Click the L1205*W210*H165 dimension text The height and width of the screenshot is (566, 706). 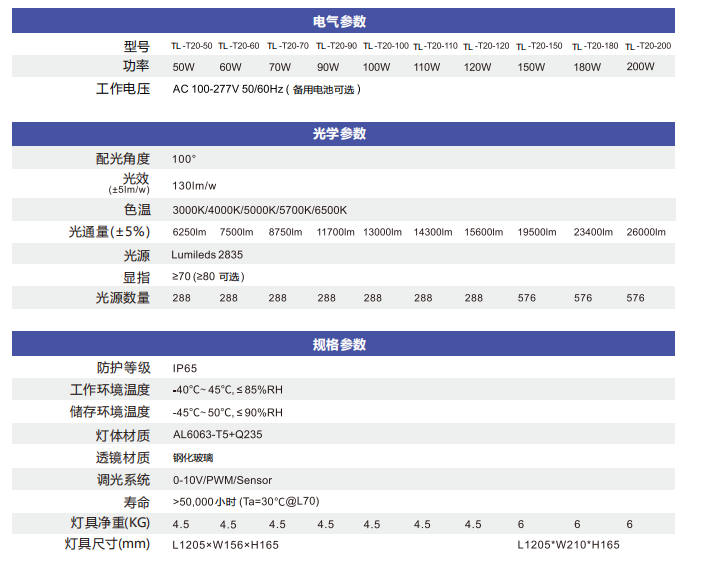pos(568,545)
